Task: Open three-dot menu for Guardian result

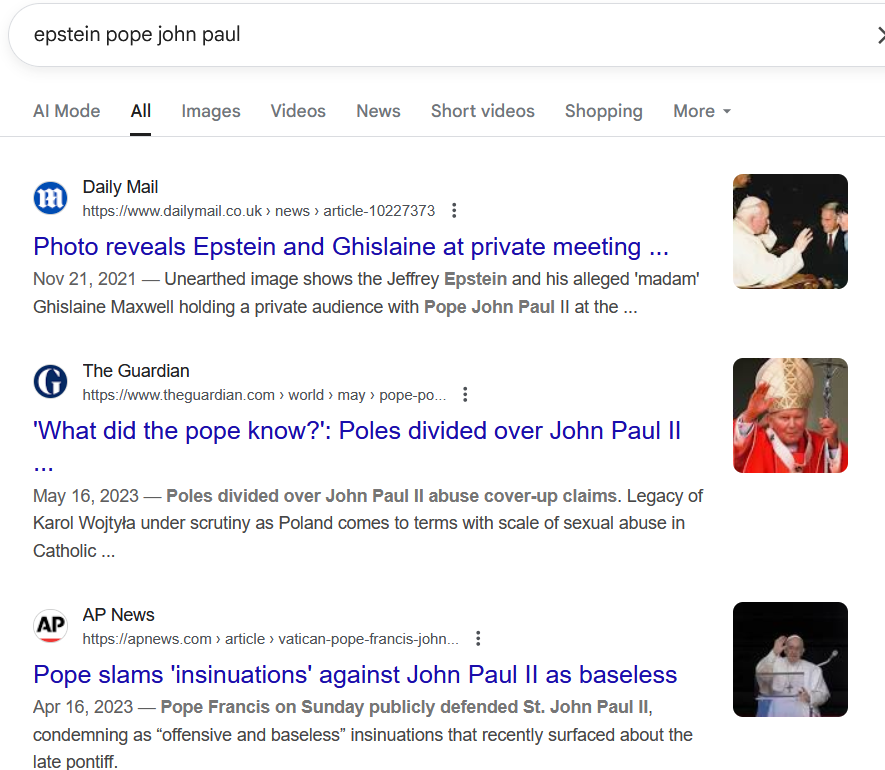Action: [465, 395]
